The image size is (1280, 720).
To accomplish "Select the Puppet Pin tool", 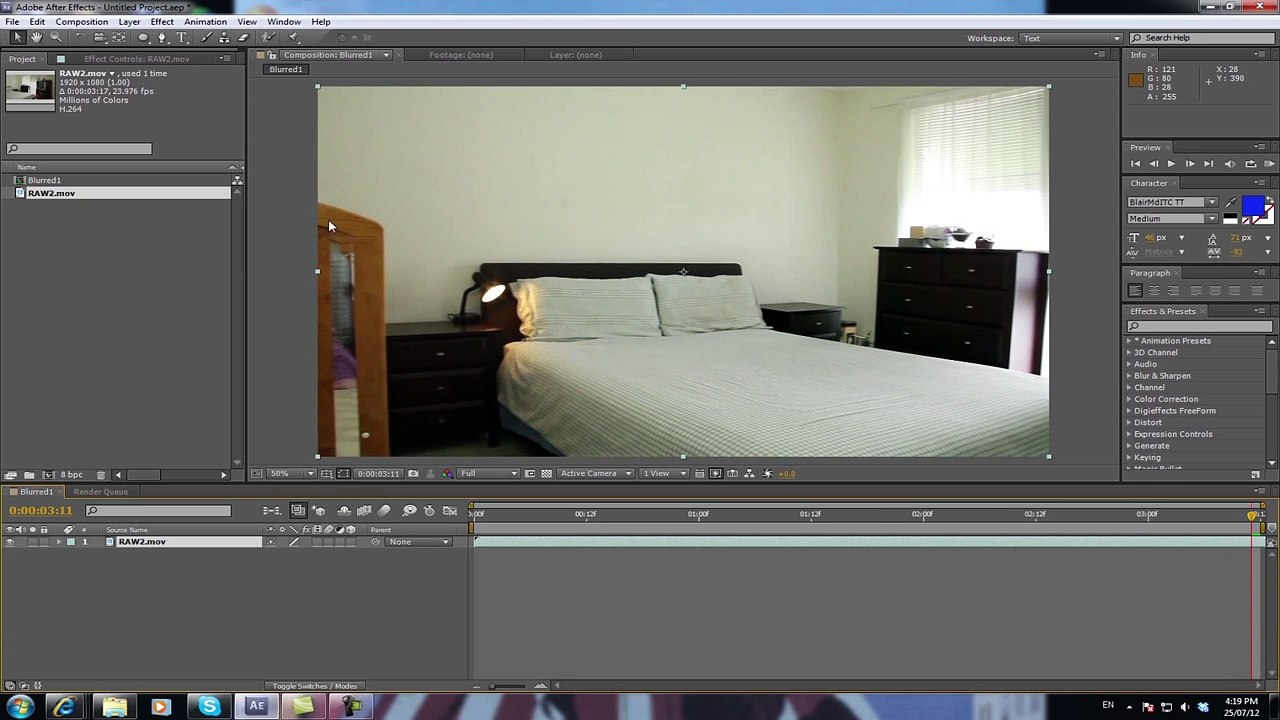I will (x=292, y=38).
